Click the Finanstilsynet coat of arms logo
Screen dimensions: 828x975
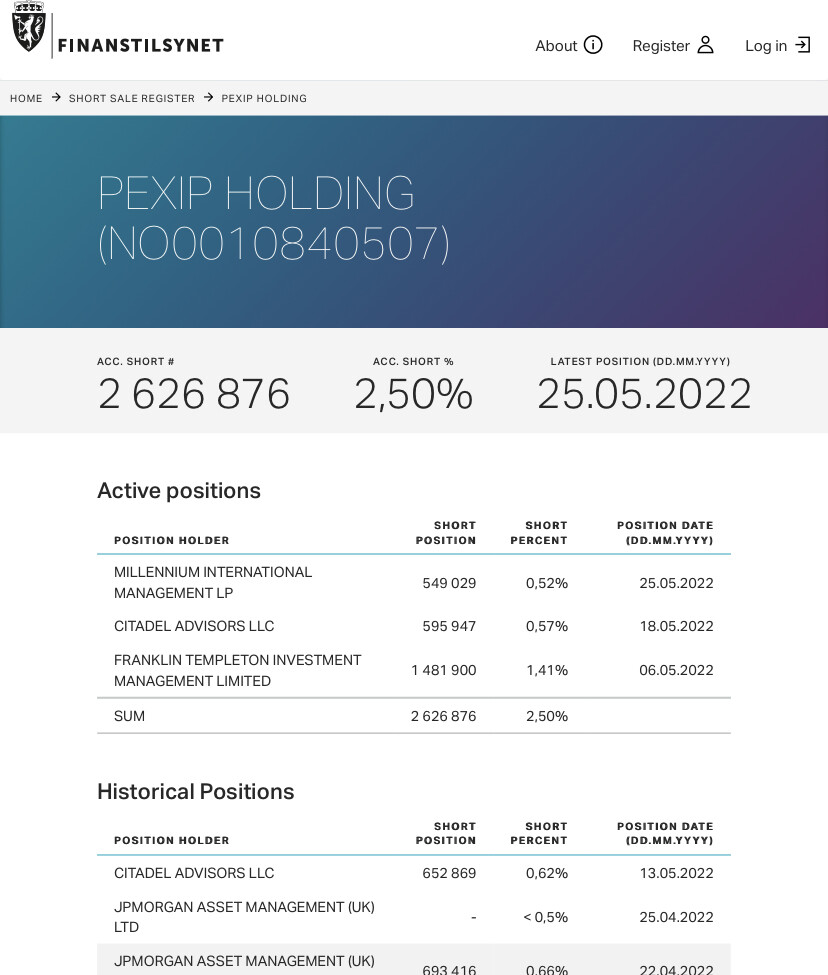point(29,27)
